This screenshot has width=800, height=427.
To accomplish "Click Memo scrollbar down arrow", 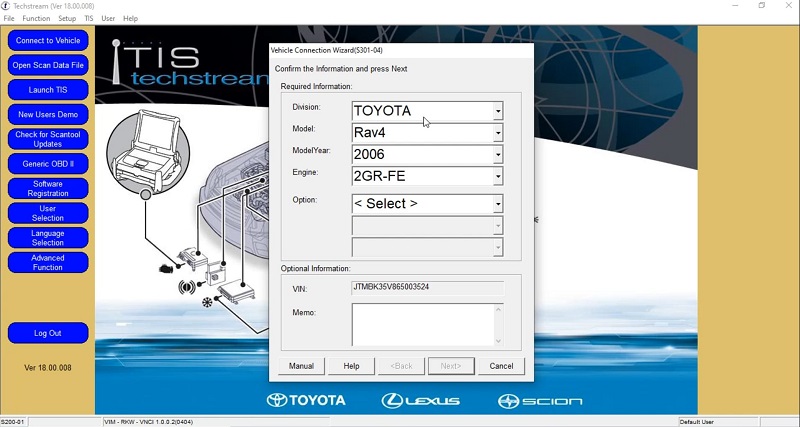I will [498, 341].
